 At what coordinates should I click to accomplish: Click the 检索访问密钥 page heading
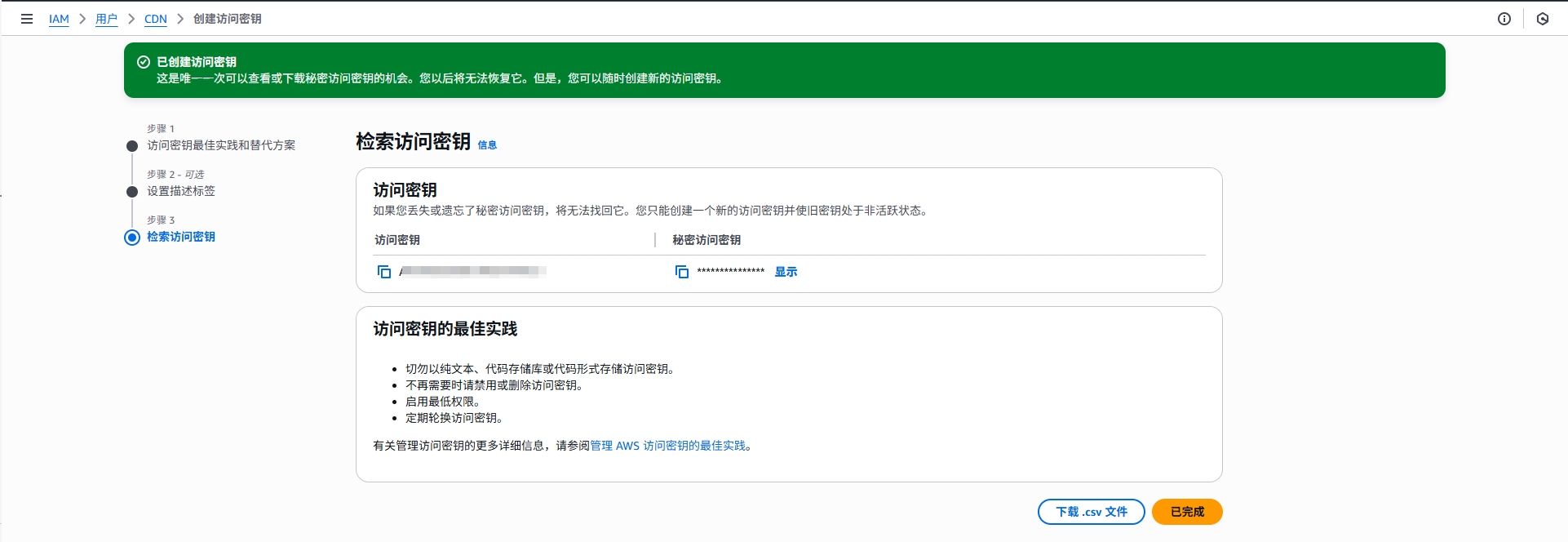pos(414,141)
